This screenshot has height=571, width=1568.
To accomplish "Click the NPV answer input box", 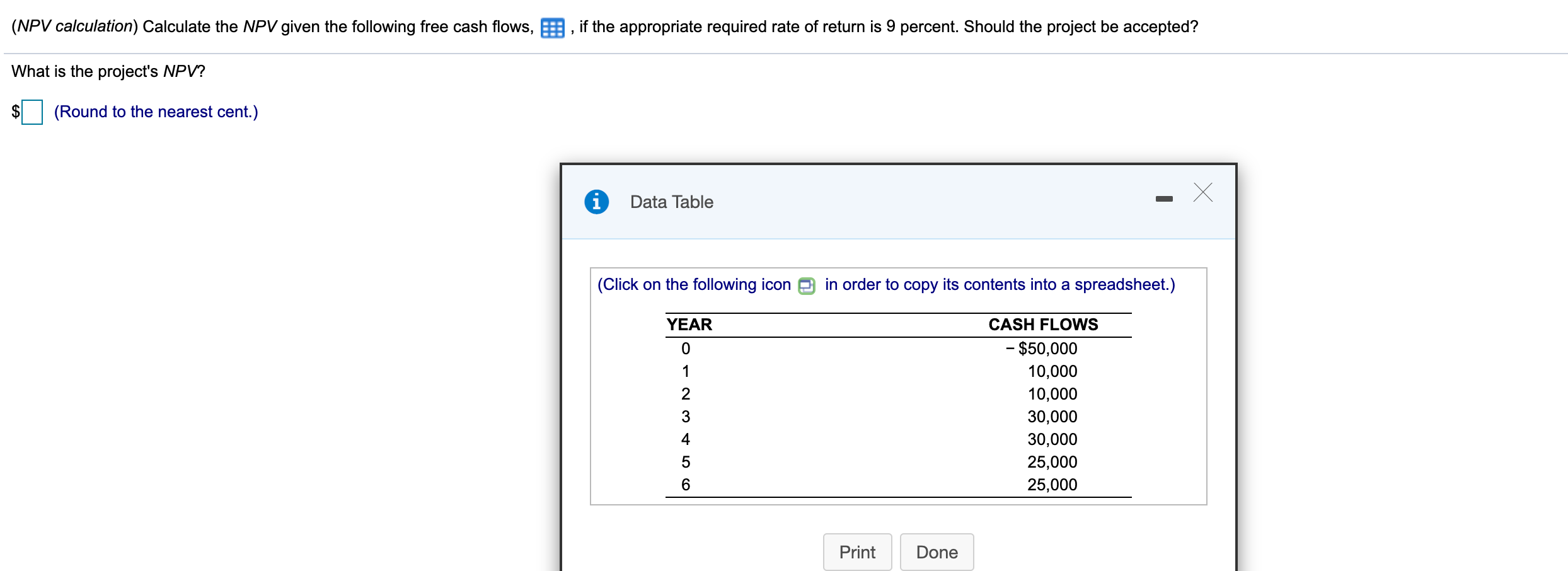I will 32,112.
